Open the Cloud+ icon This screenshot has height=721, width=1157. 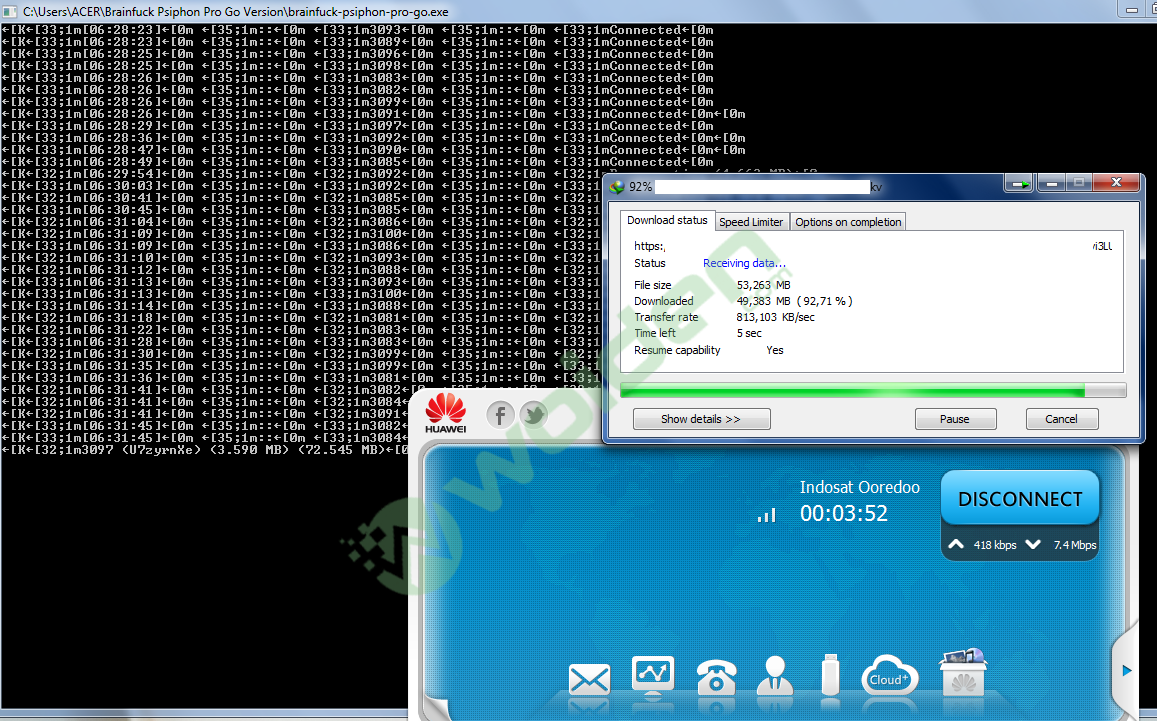[889, 676]
